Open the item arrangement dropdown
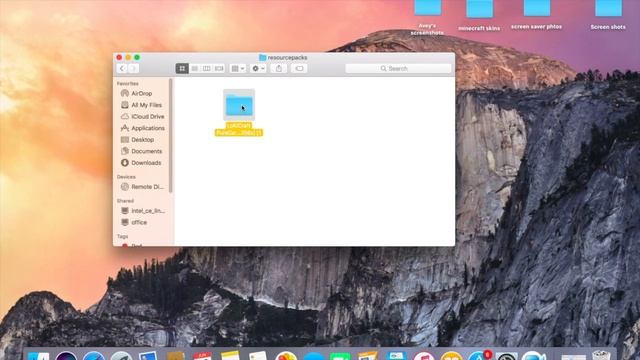 pyautogui.click(x=238, y=69)
